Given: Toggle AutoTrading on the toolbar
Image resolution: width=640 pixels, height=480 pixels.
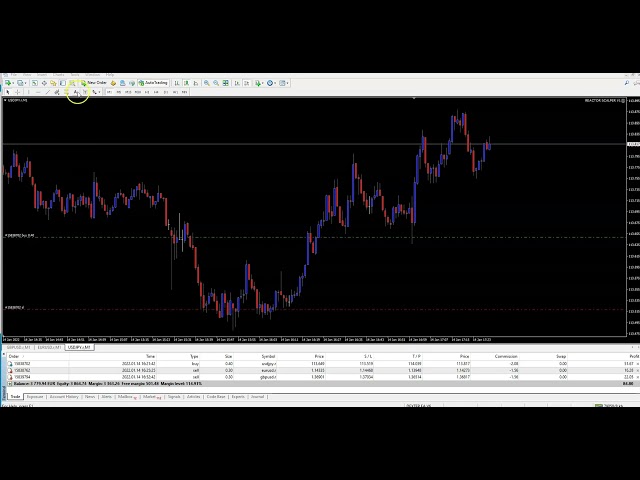Looking at the screenshot, I should coord(154,83).
